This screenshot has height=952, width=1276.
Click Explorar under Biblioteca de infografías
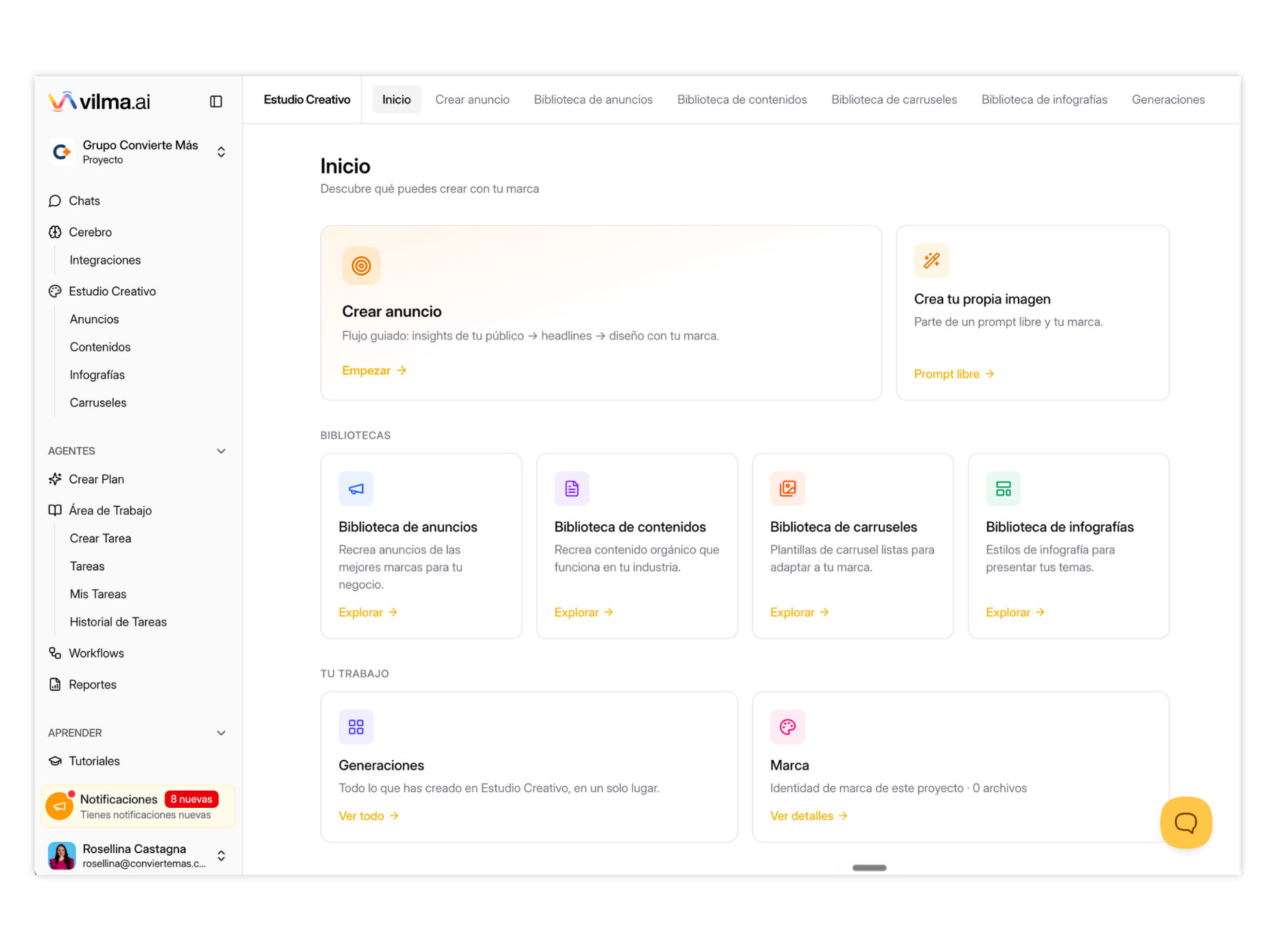tap(1015, 612)
